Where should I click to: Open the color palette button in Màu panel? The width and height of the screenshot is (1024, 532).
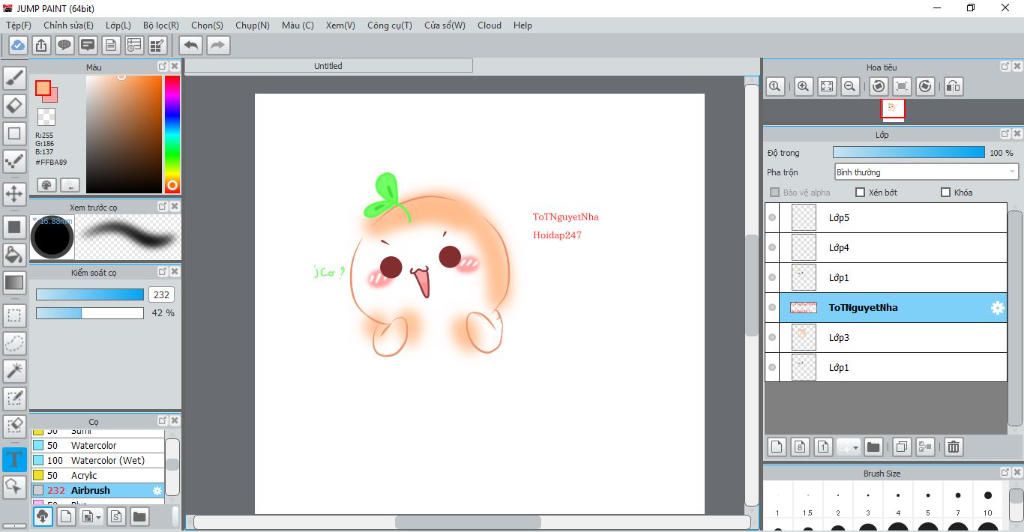tap(46, 185)
